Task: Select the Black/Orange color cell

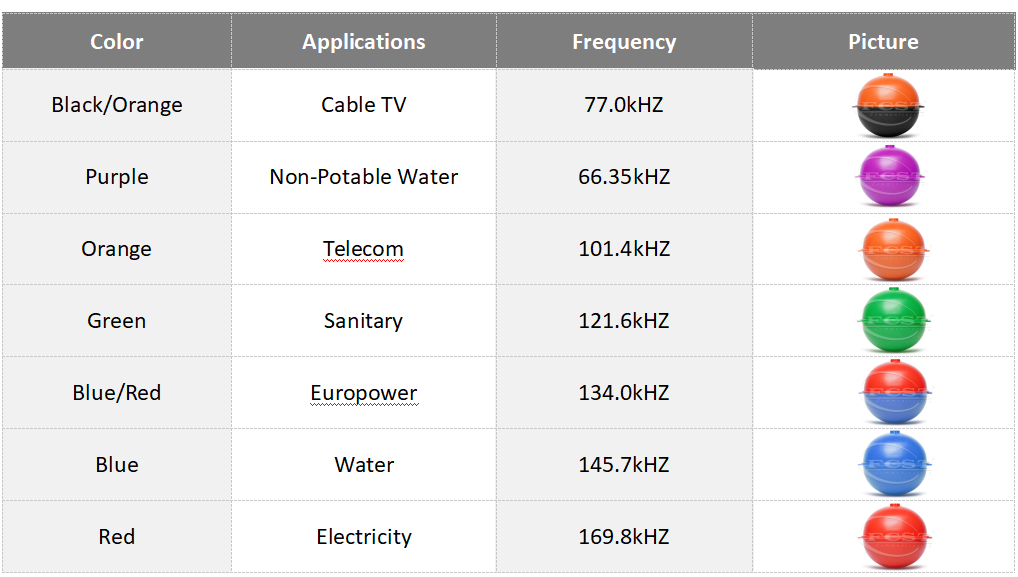Action: click(x=117, y=105)
